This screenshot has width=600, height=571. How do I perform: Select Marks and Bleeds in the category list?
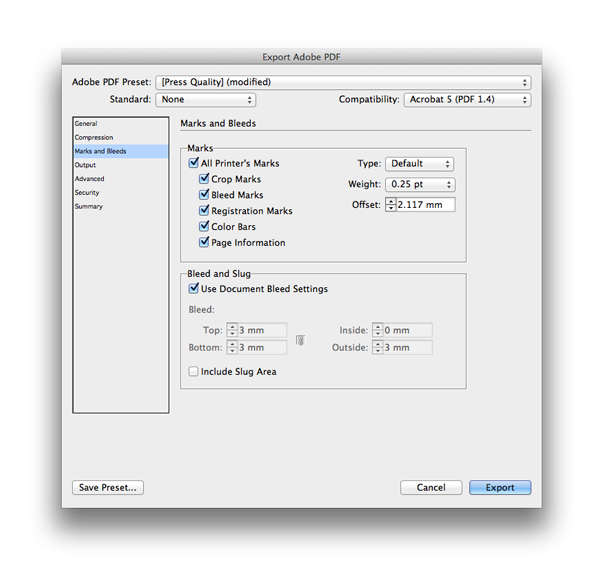[x=121, y=151]
